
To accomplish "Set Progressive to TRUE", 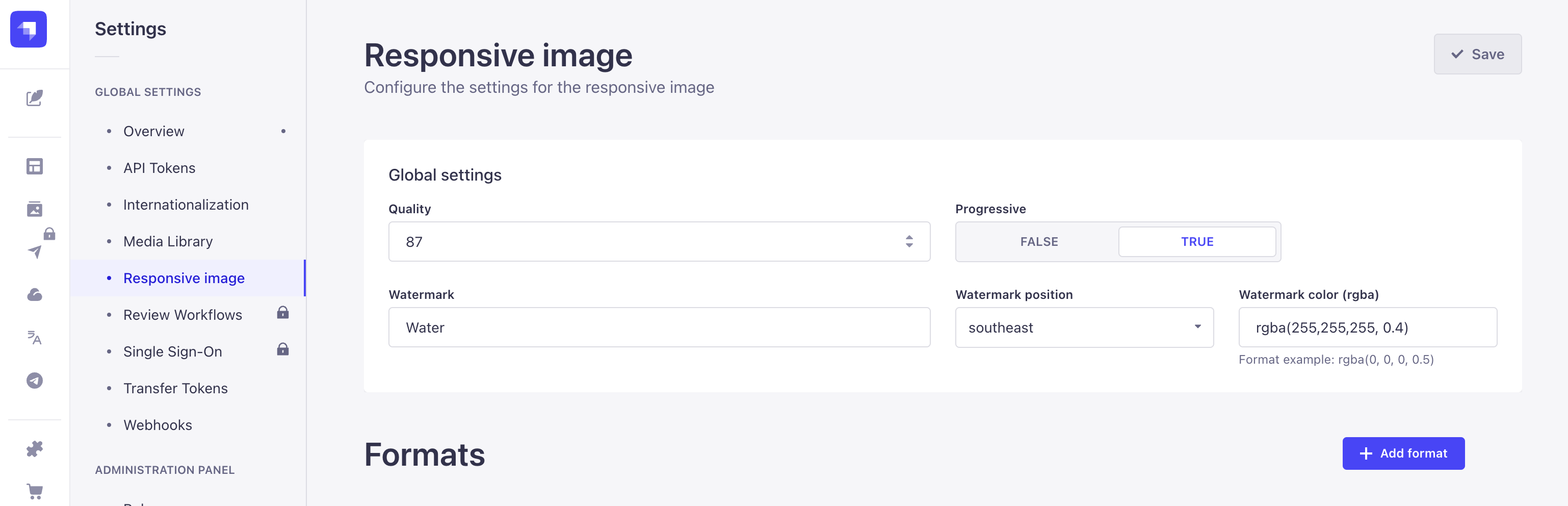I will point(1197,242).
